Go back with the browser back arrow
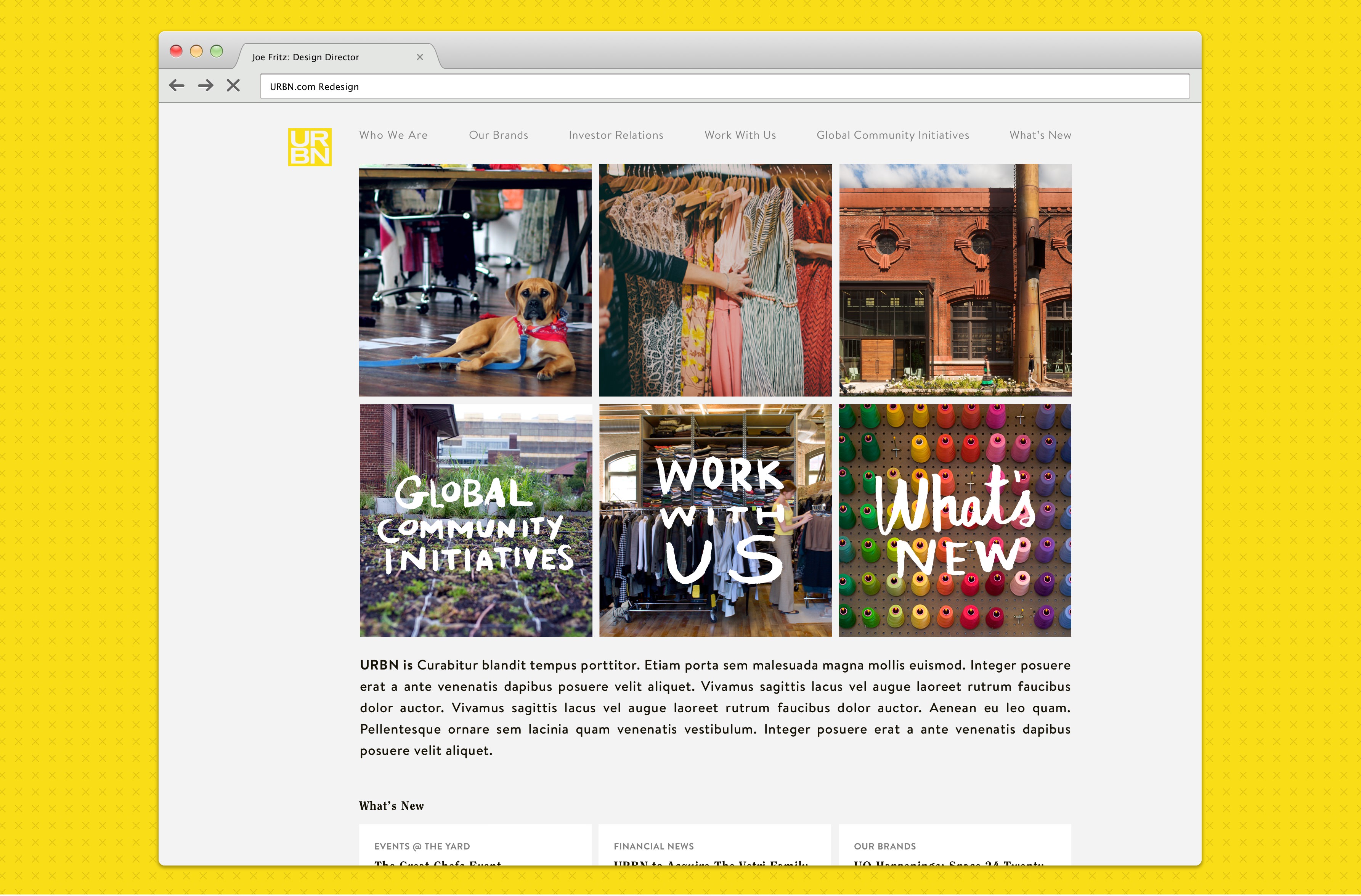This screenshot has height=896, width=1361. click(x=177, y=86)
